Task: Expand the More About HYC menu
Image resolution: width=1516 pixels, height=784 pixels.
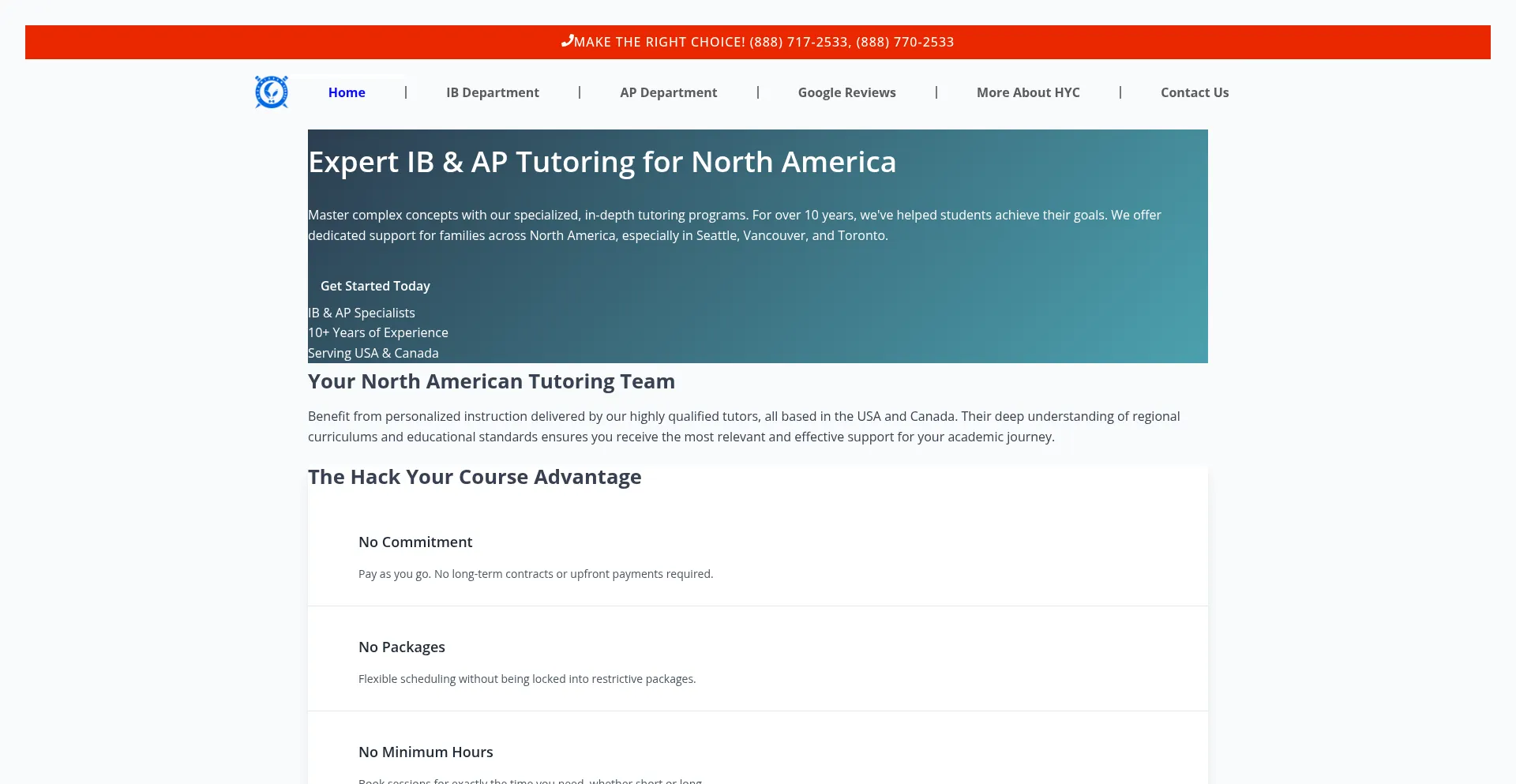Action: click(1027, 92)
